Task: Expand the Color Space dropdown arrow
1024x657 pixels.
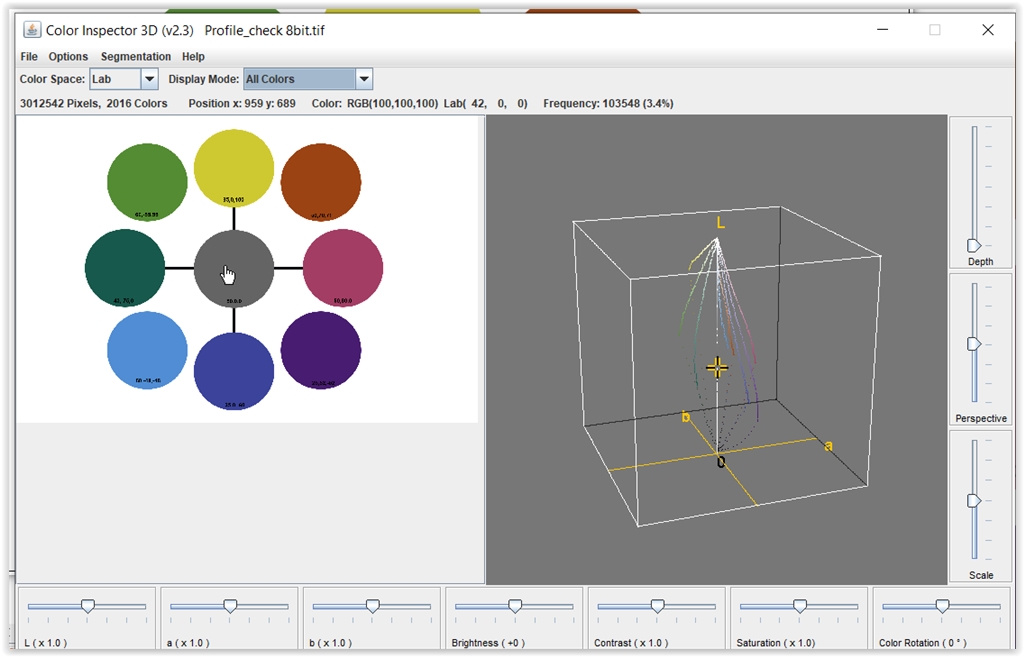Action: [x=149, y=79]
